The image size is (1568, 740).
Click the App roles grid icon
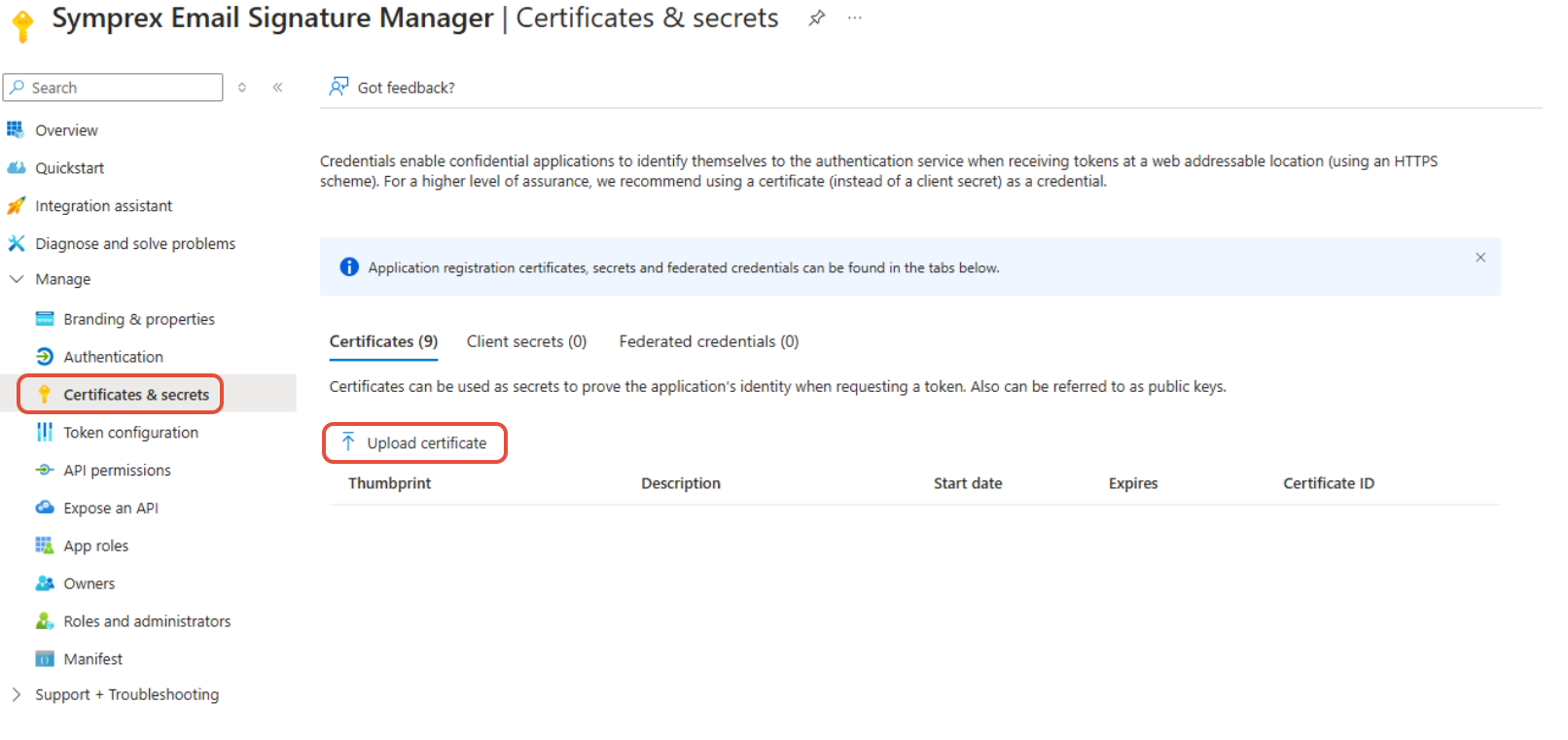point(45,546)
